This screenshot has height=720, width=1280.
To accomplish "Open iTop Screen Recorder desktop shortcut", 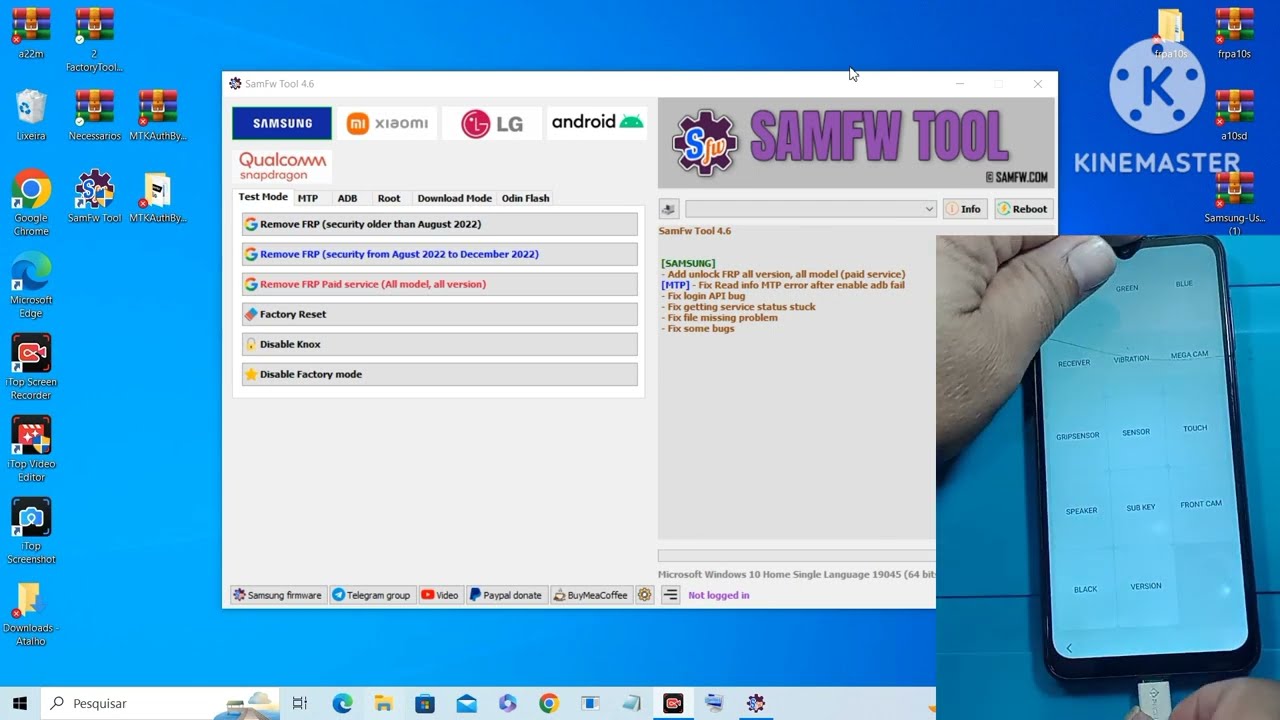I will [x=31, y=368].
